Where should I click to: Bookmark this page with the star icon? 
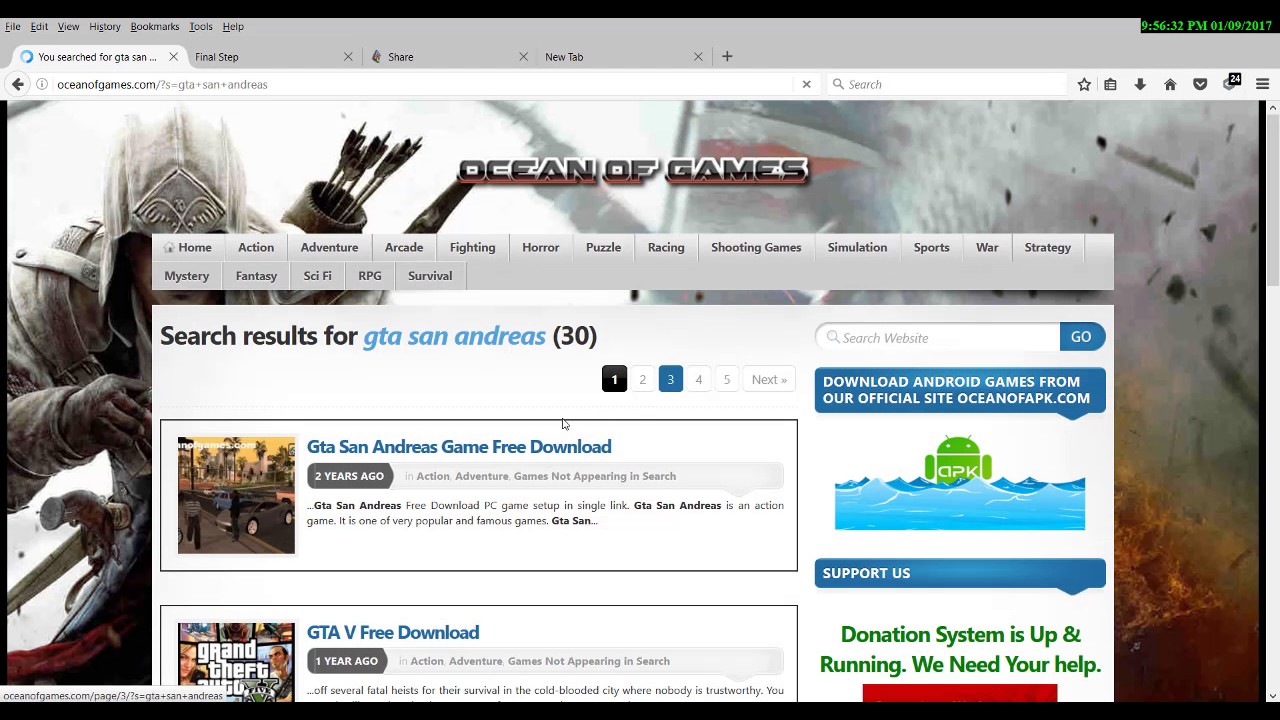(x=1084, y=85)
